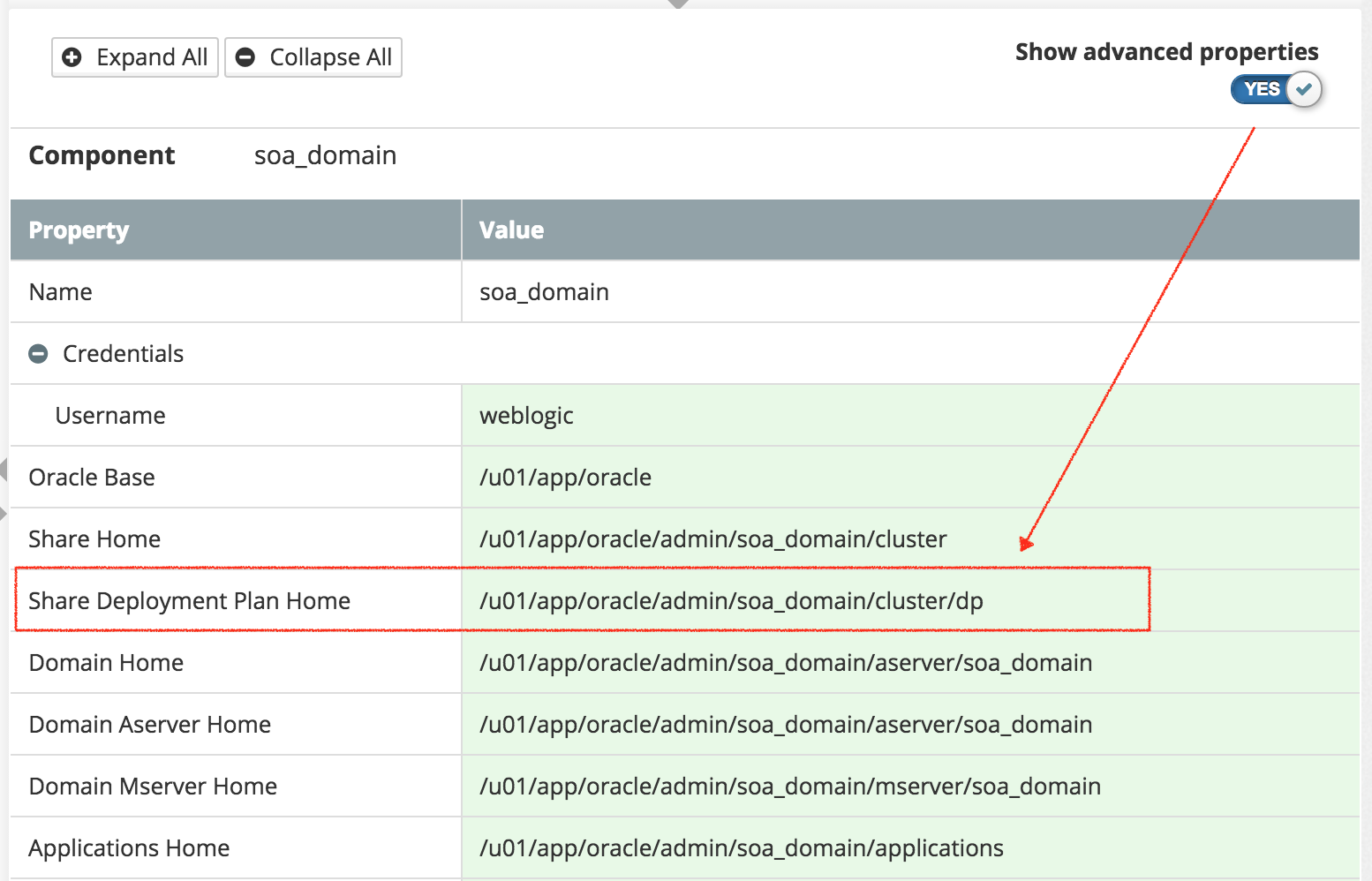The image size is (1372, 881).
Task: Click the minus icon on Collapse All
Action: click(245, 57)
